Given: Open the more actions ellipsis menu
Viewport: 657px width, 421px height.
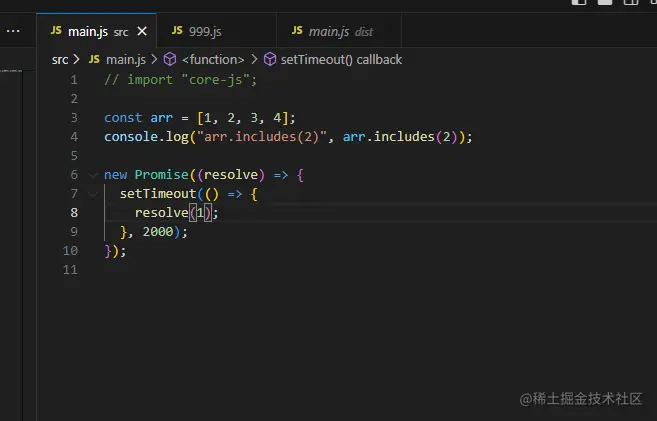Looking at the screenshot, I should coord(13,31).
